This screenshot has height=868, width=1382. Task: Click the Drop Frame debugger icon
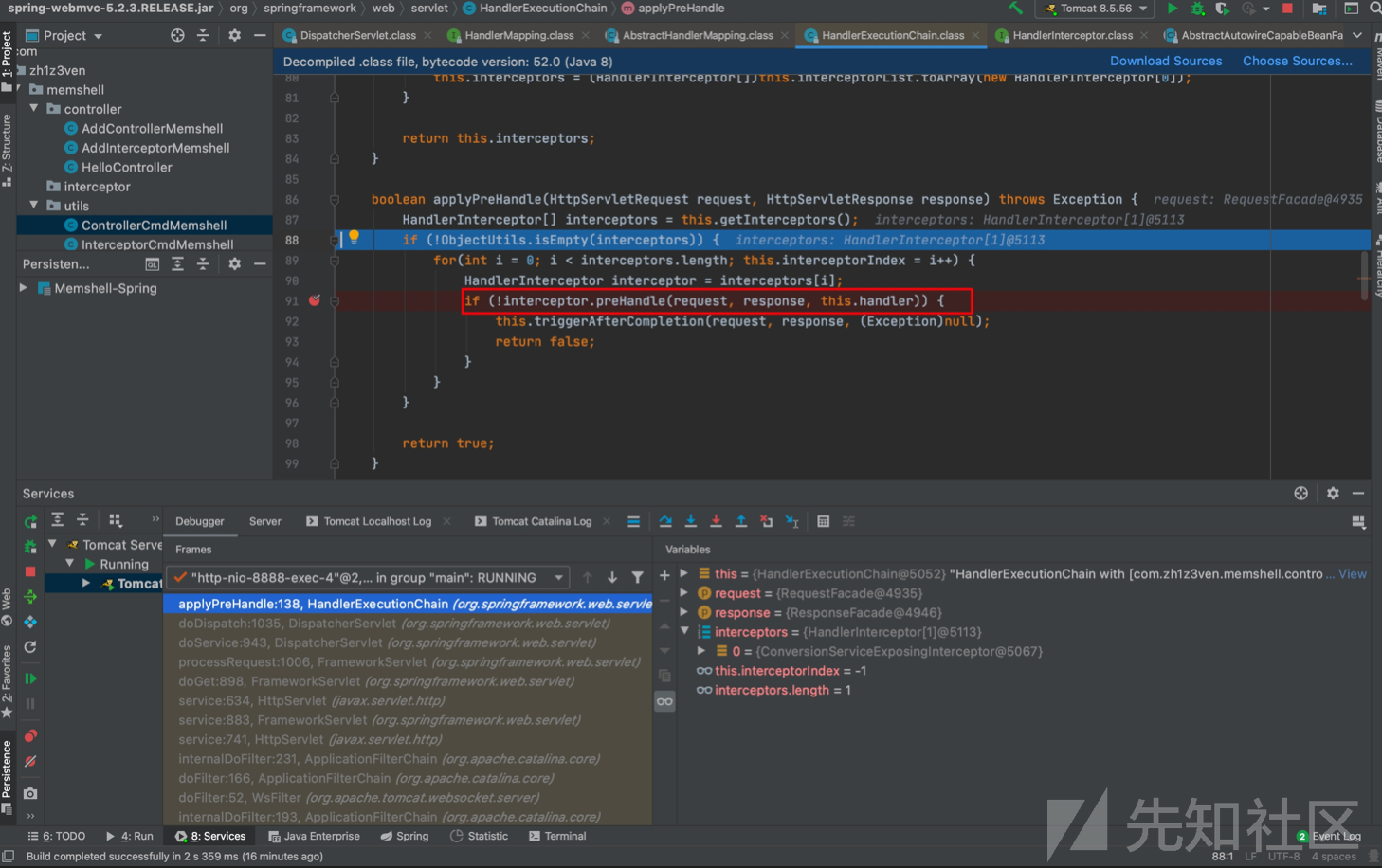coord(766,521)
